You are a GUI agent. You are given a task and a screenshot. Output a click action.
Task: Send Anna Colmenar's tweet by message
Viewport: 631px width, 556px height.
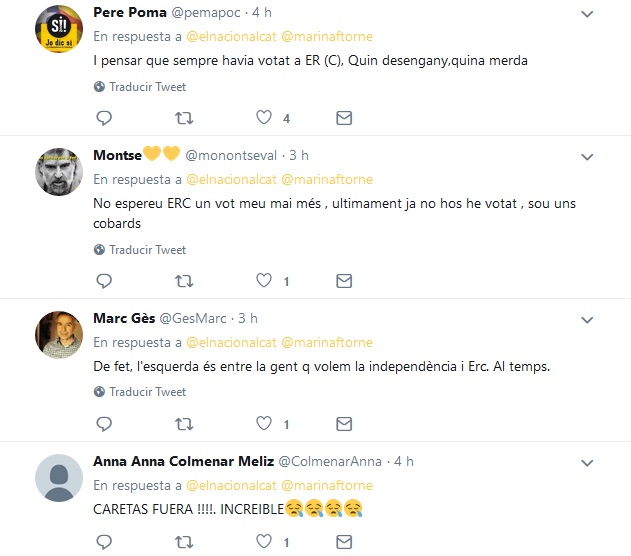point(344,543)
